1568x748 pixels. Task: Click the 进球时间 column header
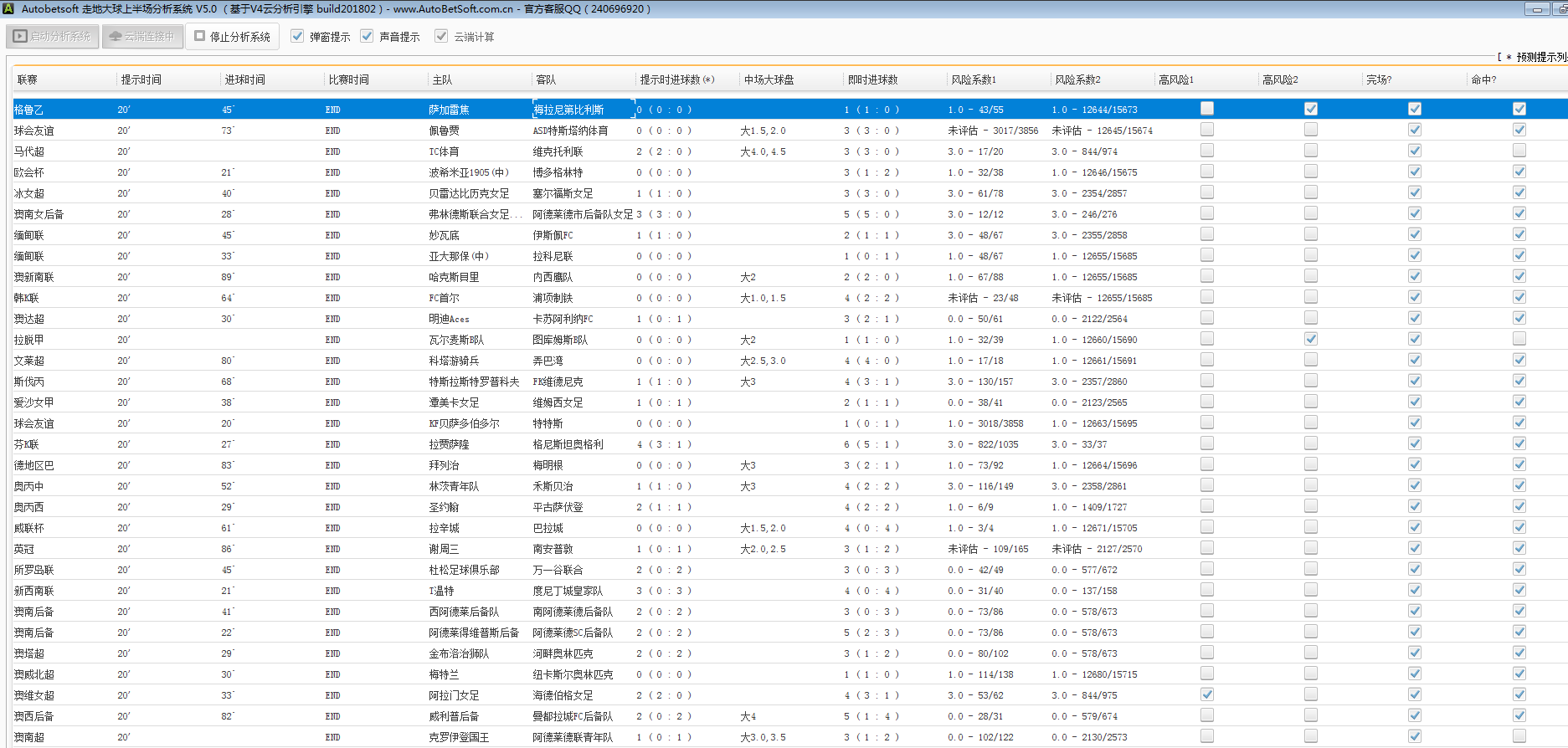[244, 79]
